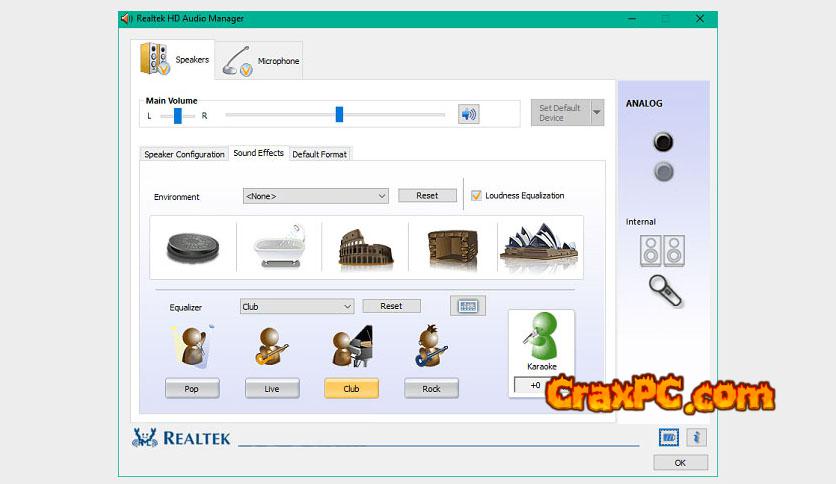Screen dimensions: 836x484
Task: Switch to the Microphone device tab
Action: pyautogui.click(x=260, y=61)
